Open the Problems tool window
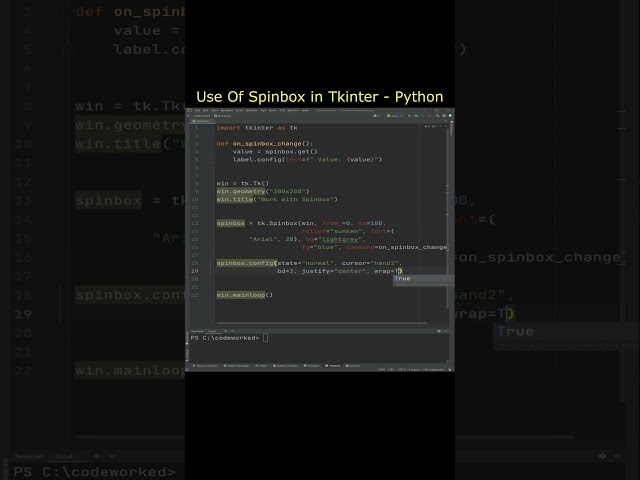 311,366
